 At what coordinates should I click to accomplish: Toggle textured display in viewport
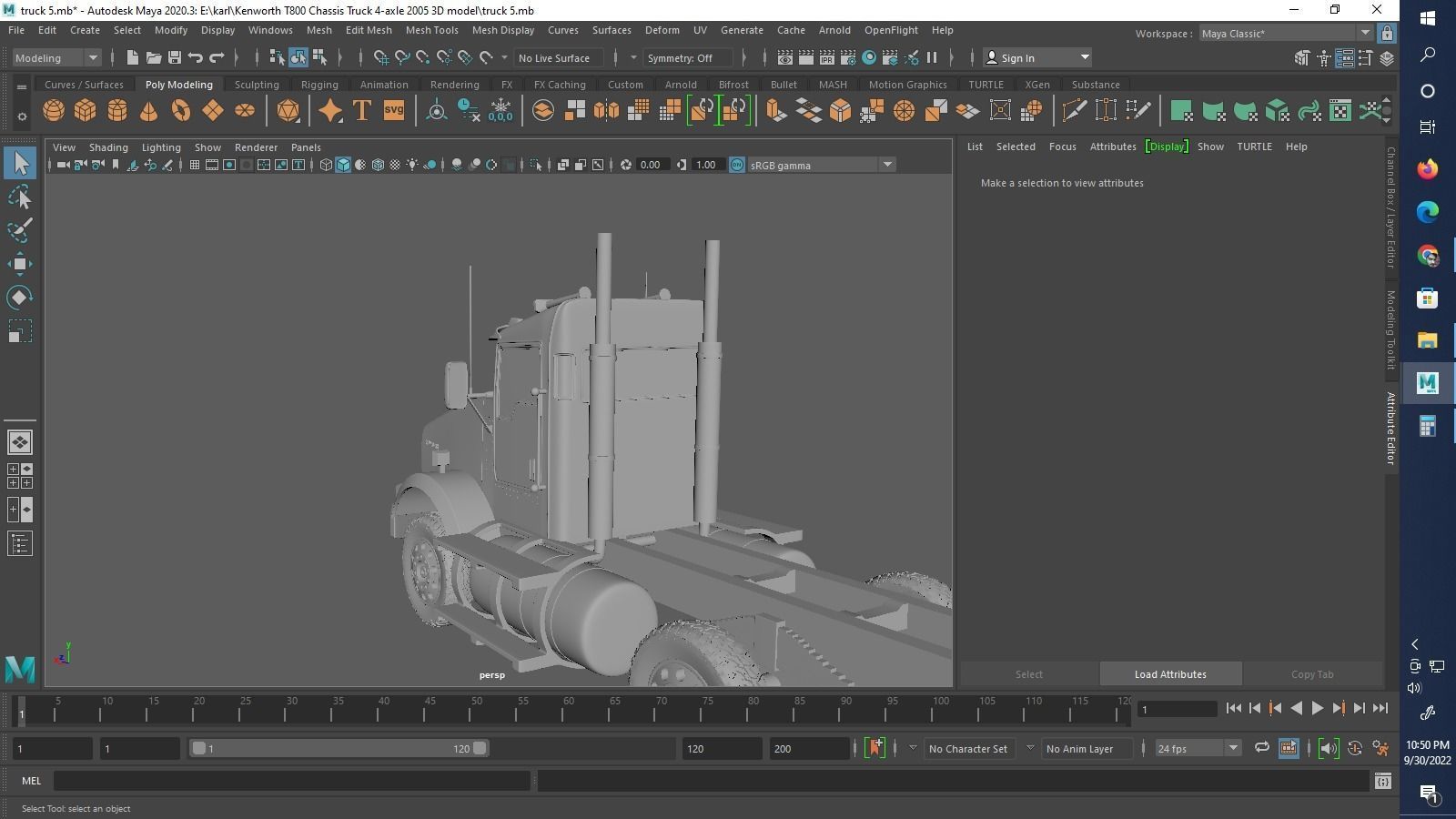395,165
